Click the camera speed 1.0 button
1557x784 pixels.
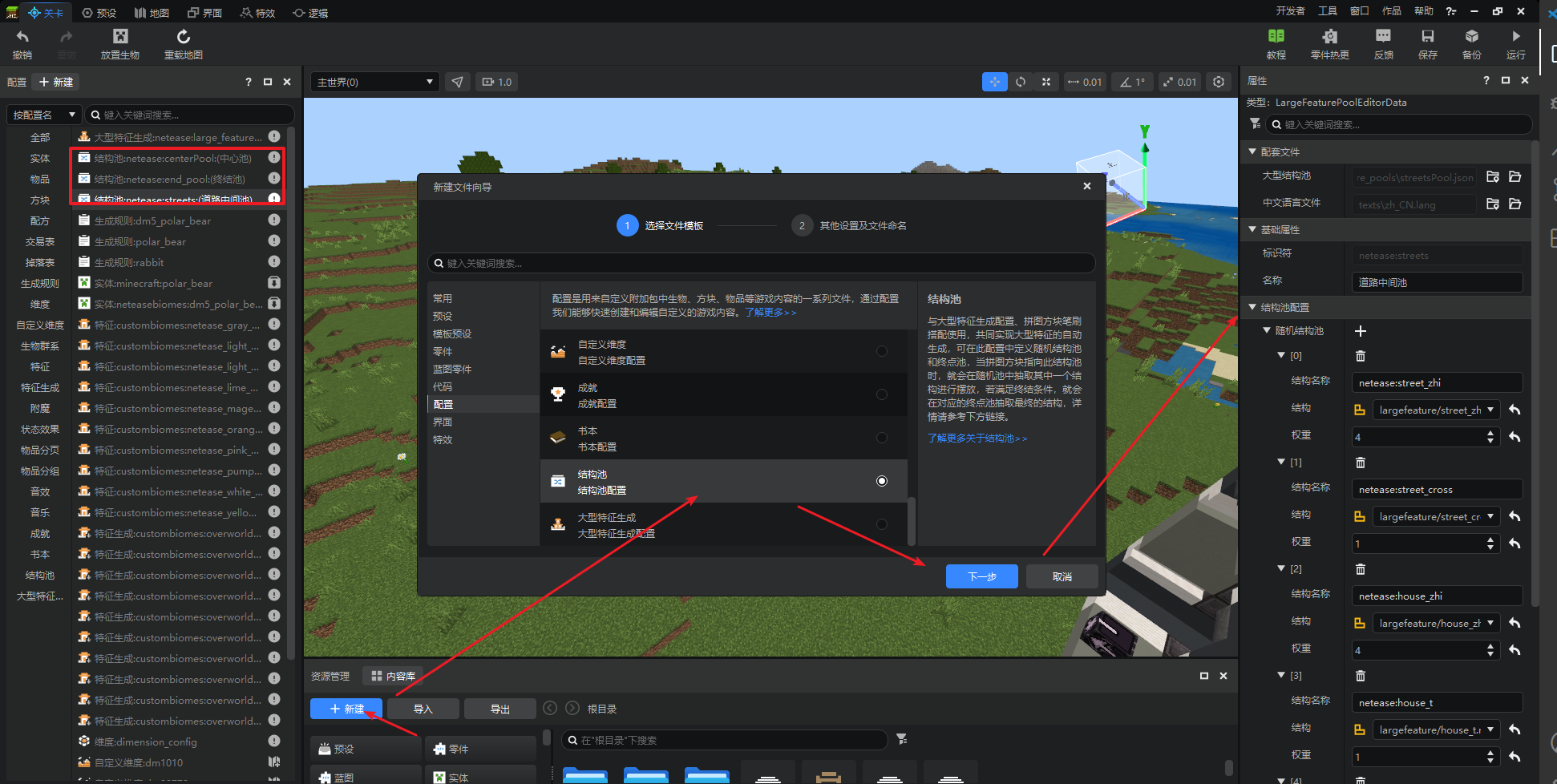pyautogui.click(x=496, y=82)
